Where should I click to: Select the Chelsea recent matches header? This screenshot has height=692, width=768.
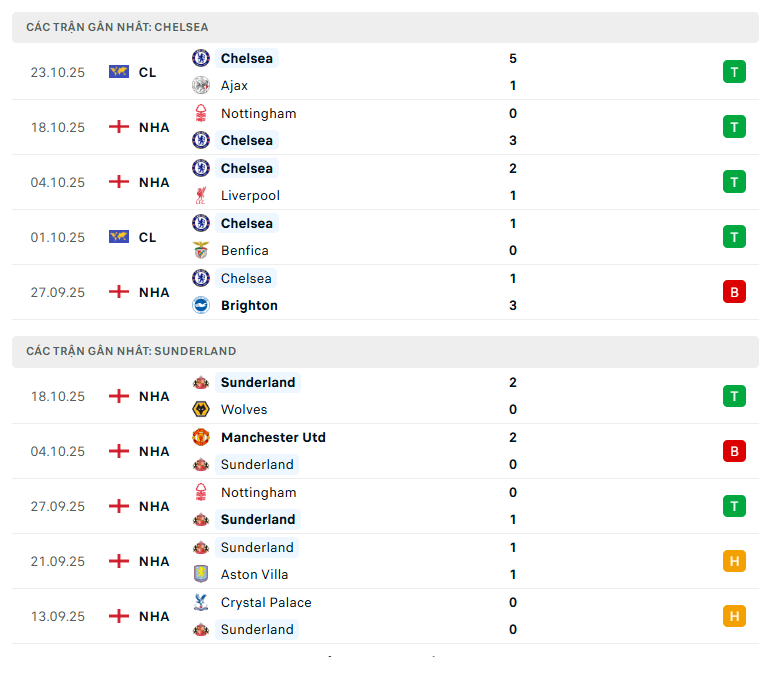point(118,27)
